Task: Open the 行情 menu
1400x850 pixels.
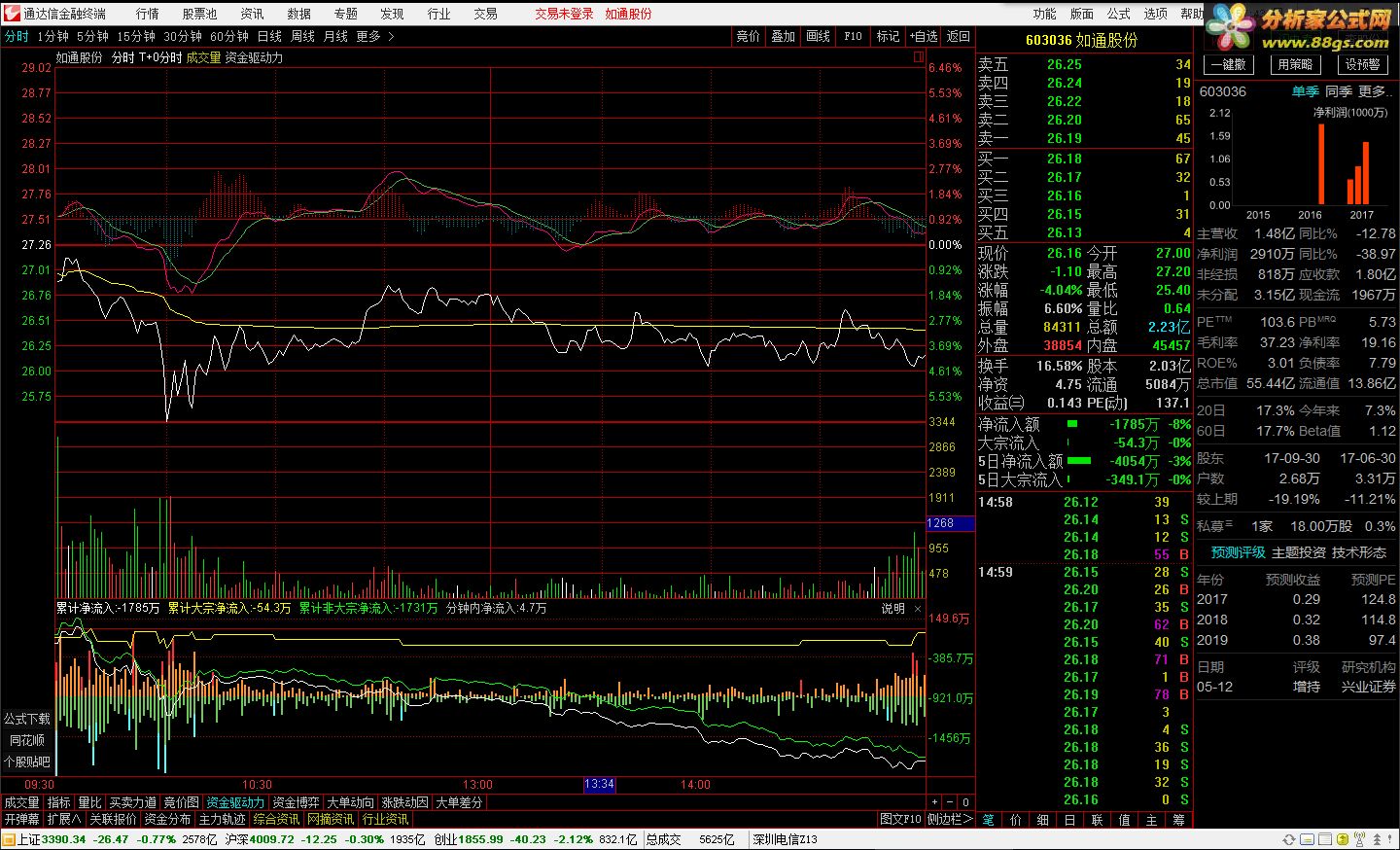Action: (147, 14)
